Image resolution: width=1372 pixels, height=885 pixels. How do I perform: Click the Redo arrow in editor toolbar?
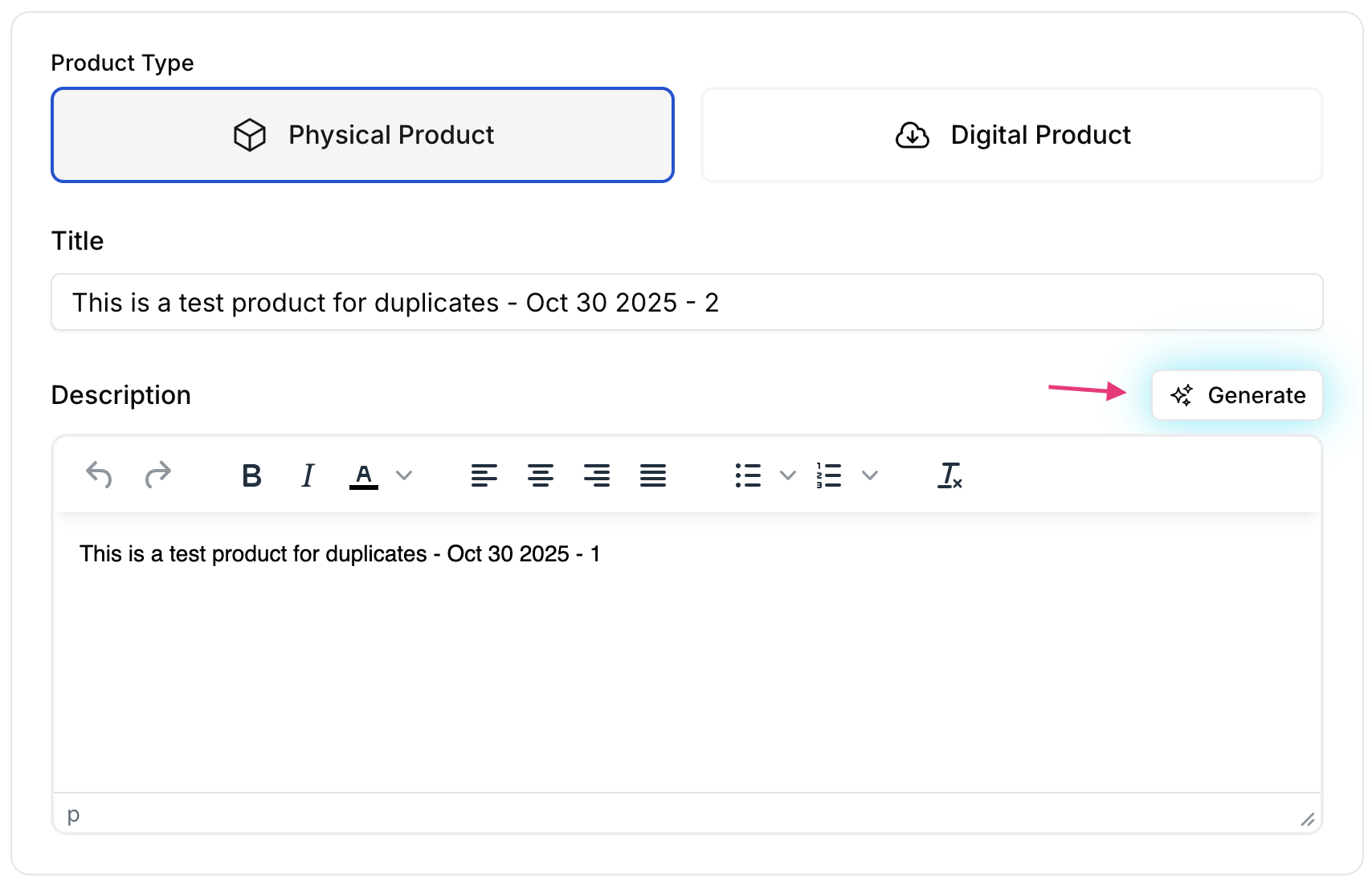tap(157, 475)
